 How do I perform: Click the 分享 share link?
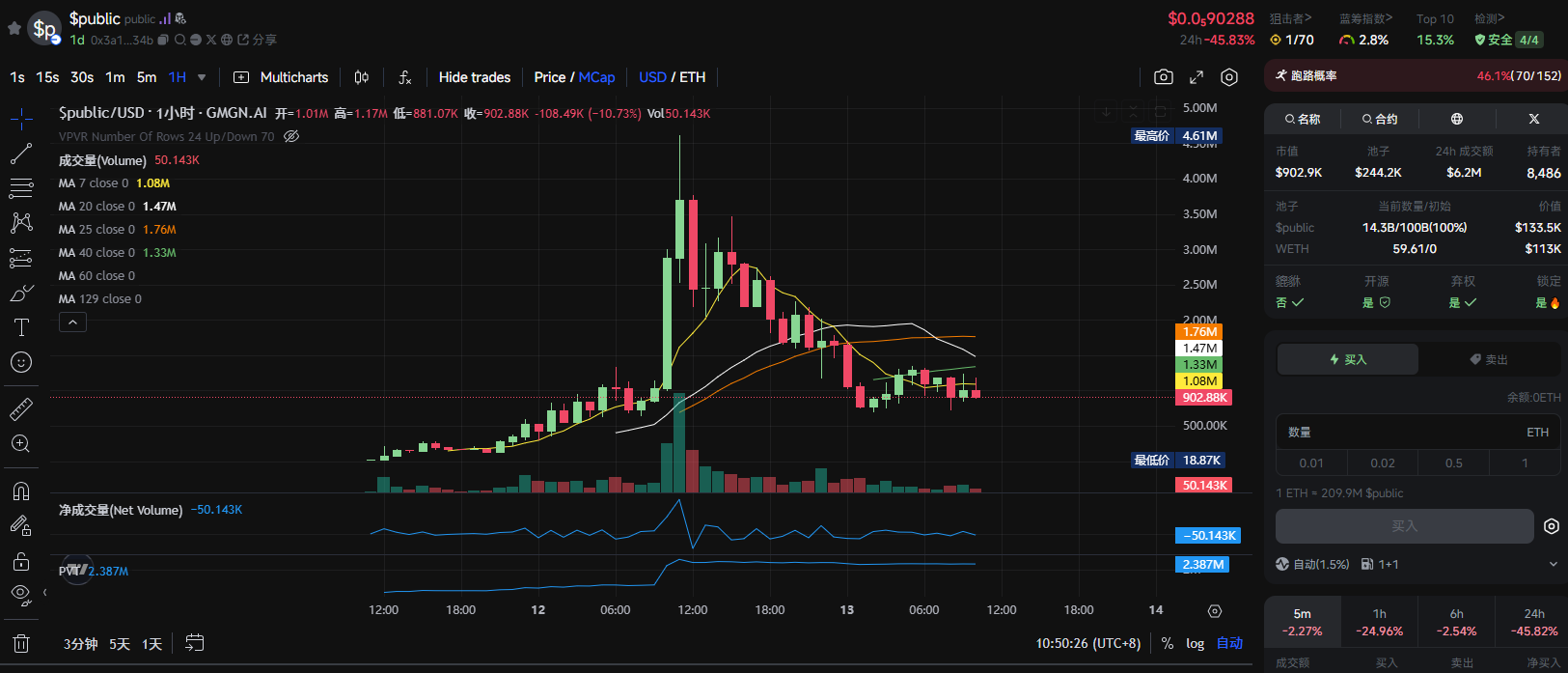coord(257,40)
